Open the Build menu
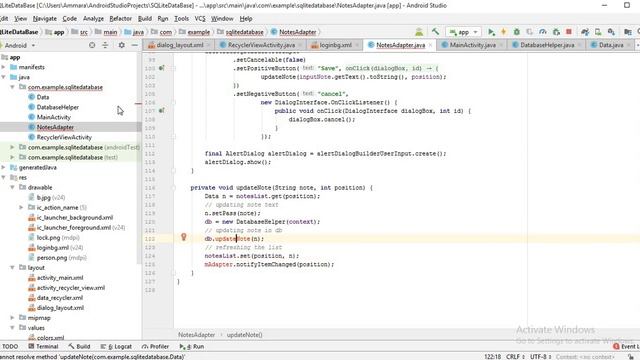This screenshot has height=360, width=640. click(x=145, y=19)
